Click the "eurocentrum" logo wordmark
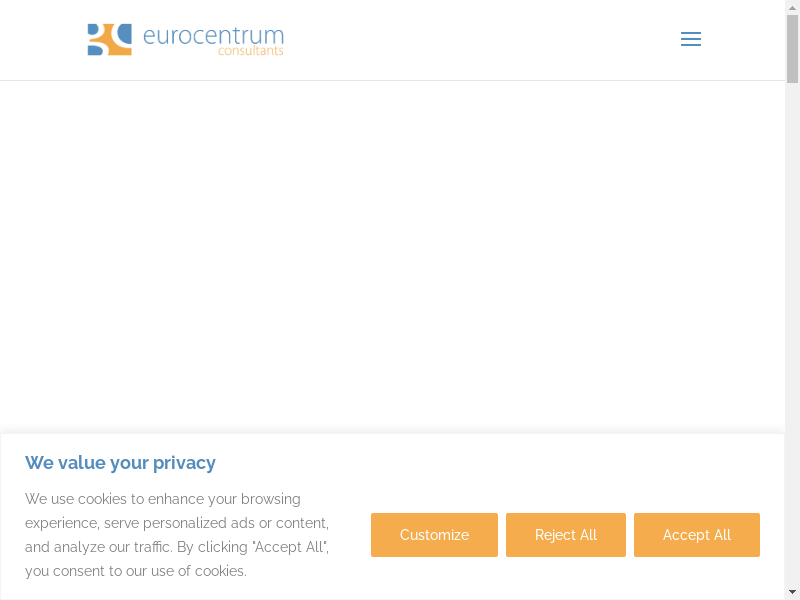The image size is (800, 600). pos(213,36)
